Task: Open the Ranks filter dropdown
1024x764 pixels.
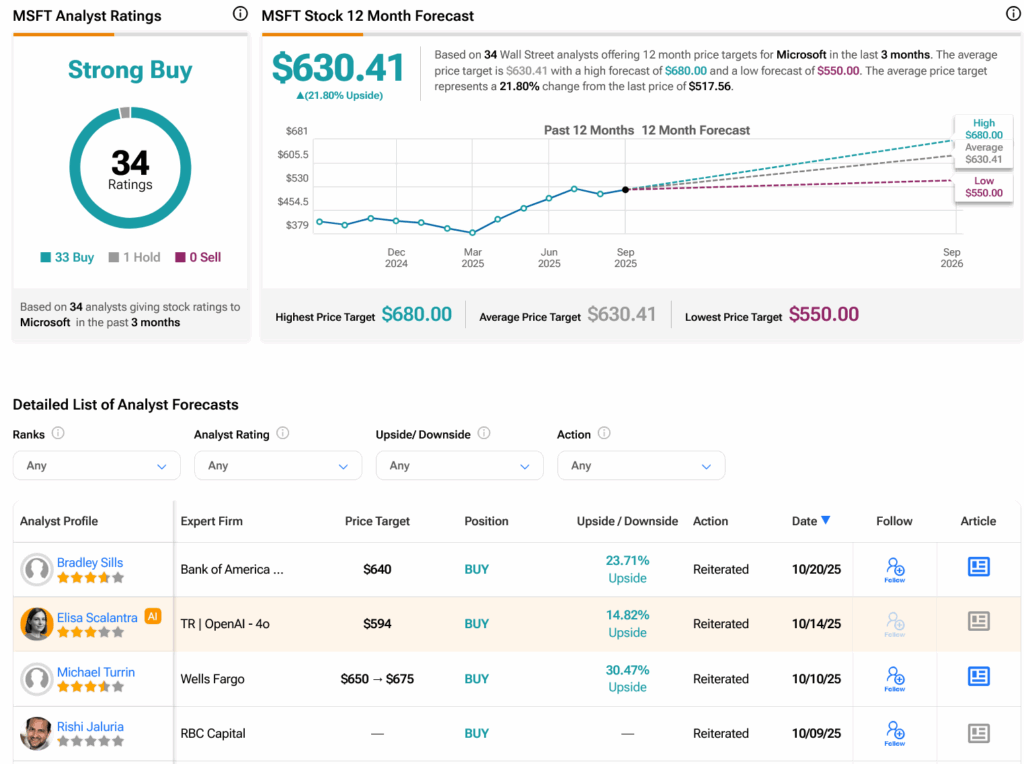Action: click(96, 466)
